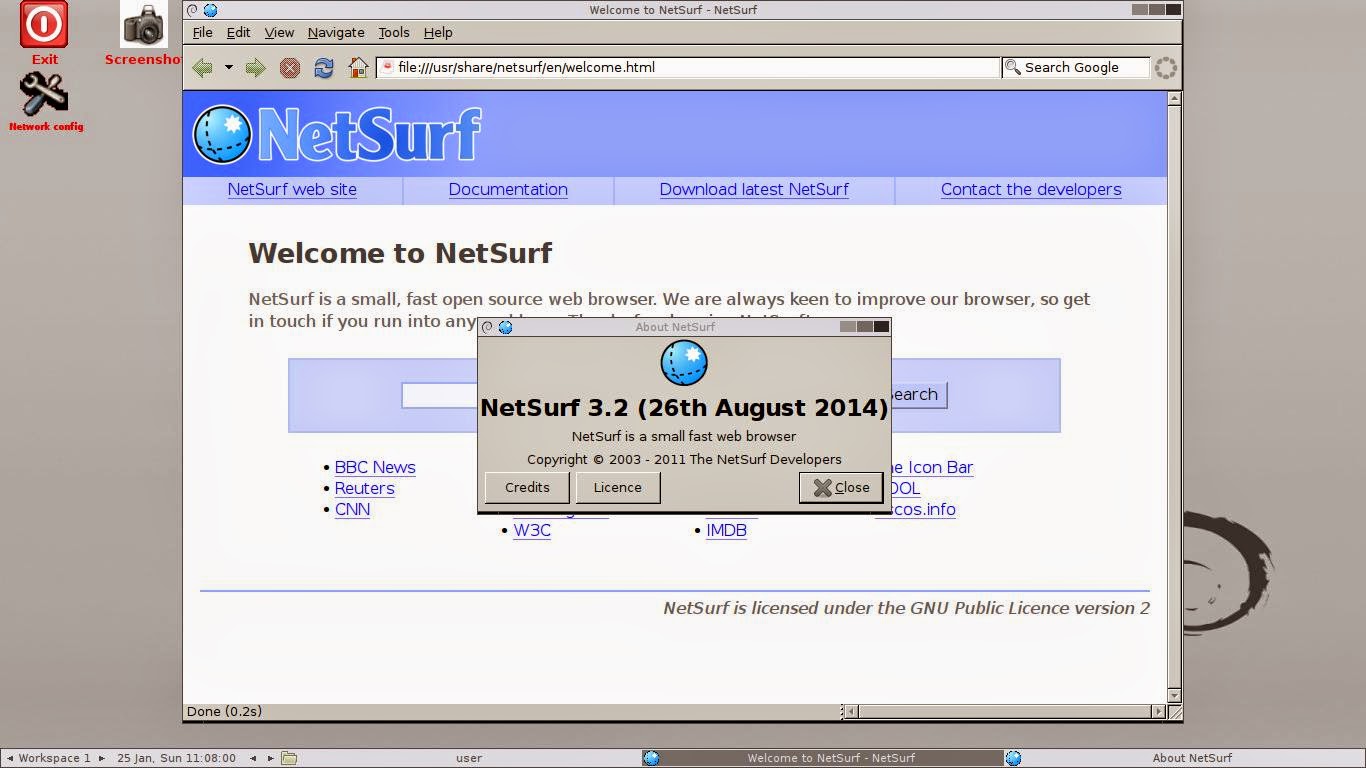Screen dimensions: 1366x768
Task: Click the GNU Public Licence footer text
Action: pyautogui.click(x=906, y=608)
